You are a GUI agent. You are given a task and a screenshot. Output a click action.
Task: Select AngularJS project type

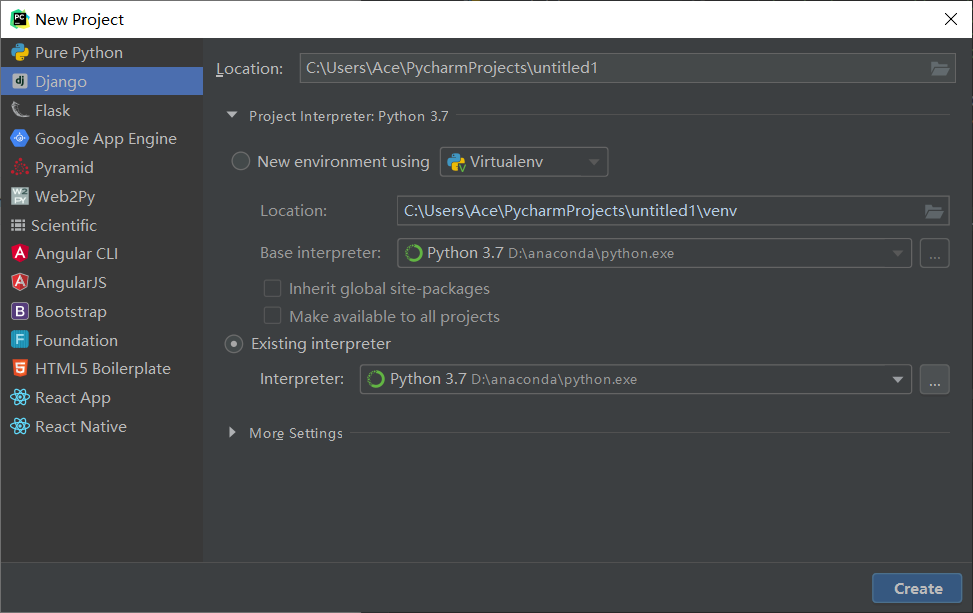(102, 282)
